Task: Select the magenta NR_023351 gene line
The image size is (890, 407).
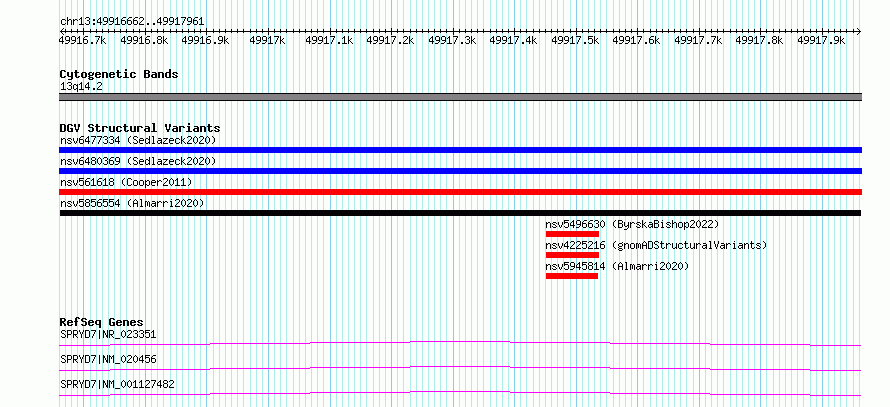Action: [x=460, y=343]
